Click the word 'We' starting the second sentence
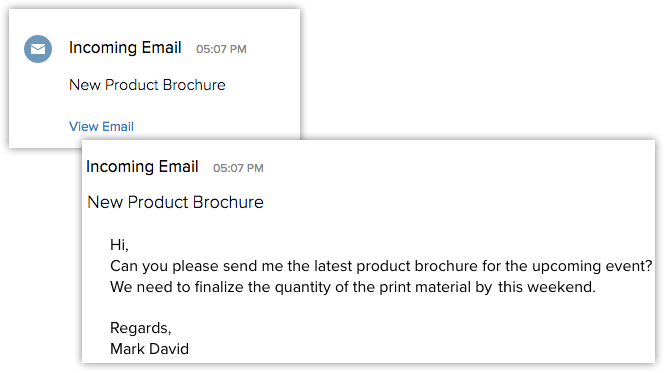Viewport: 666px width, 373px height. [121, 287]
